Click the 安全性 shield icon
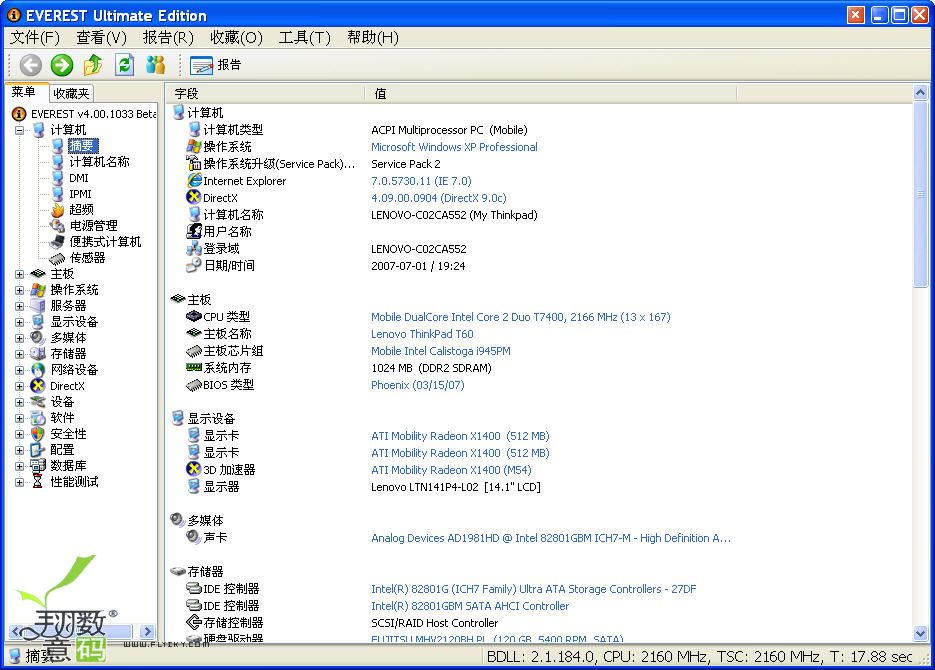This screenshot has height=670, width=935. point(38,434)
